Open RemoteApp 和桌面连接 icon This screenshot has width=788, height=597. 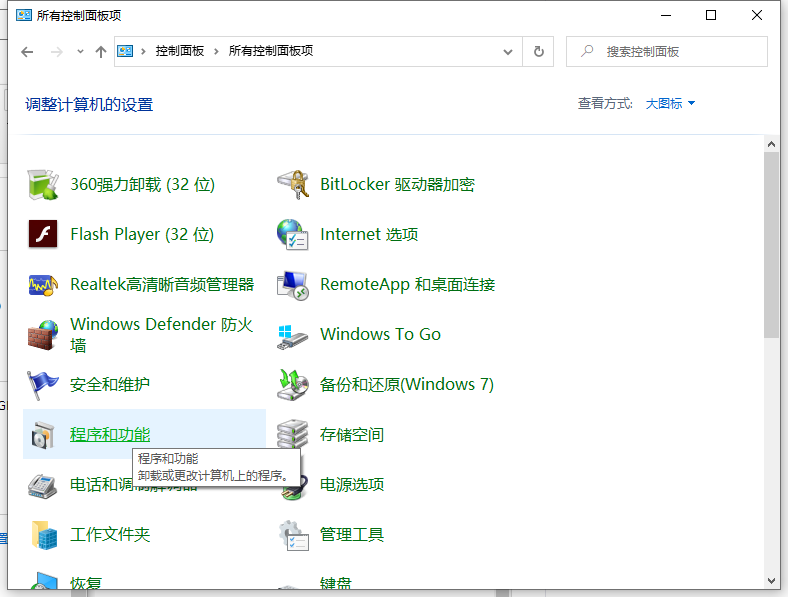tap(293, 285)
